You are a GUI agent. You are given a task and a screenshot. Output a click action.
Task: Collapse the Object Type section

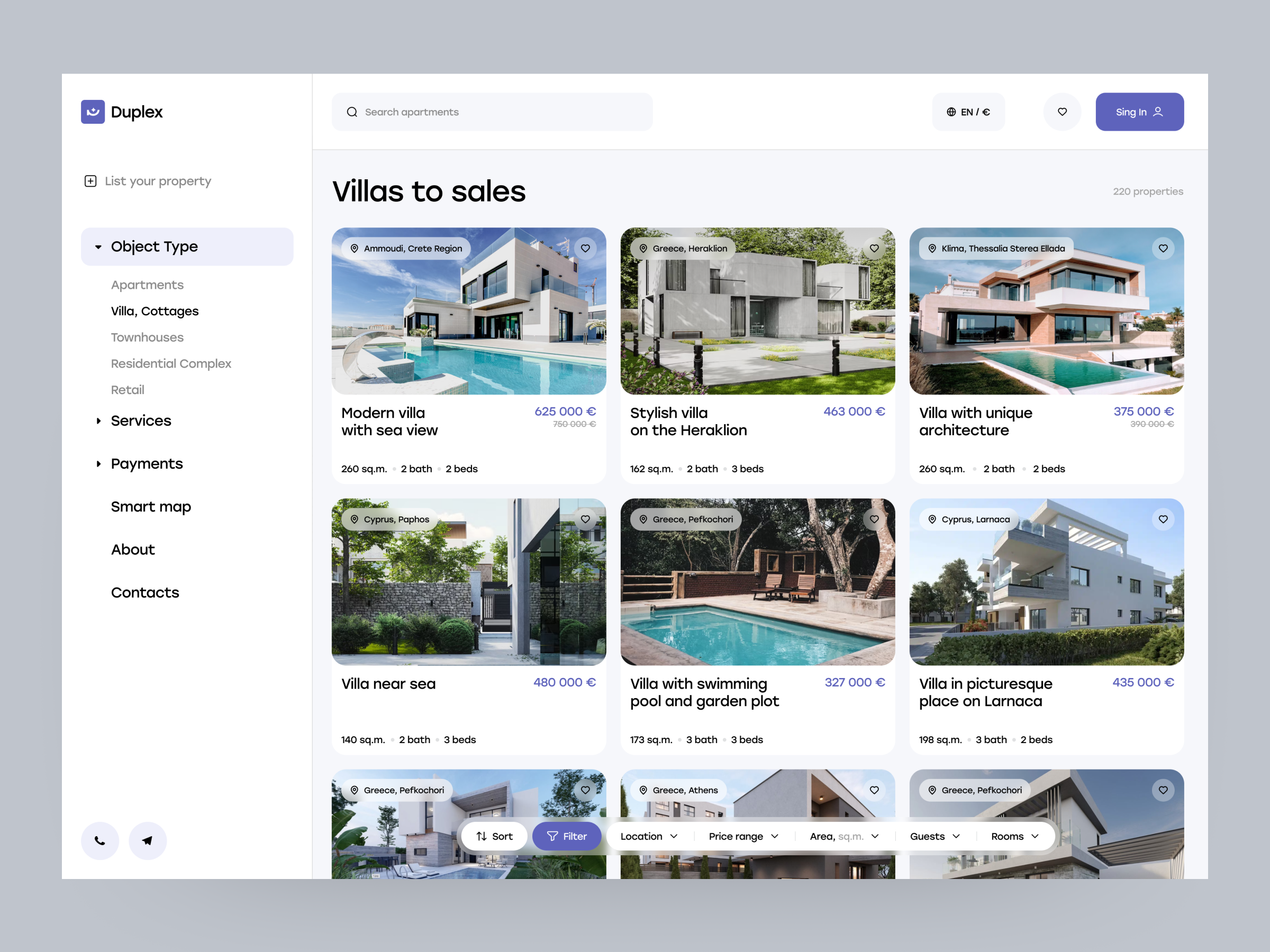pyautogui.click(x=187, y=247)
